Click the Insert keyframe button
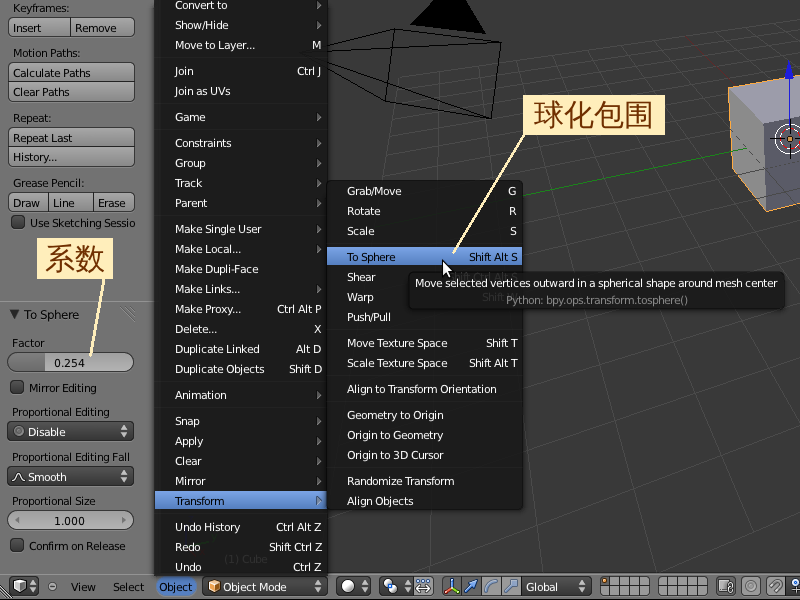800x600 pixels. [x=39, y=28]
